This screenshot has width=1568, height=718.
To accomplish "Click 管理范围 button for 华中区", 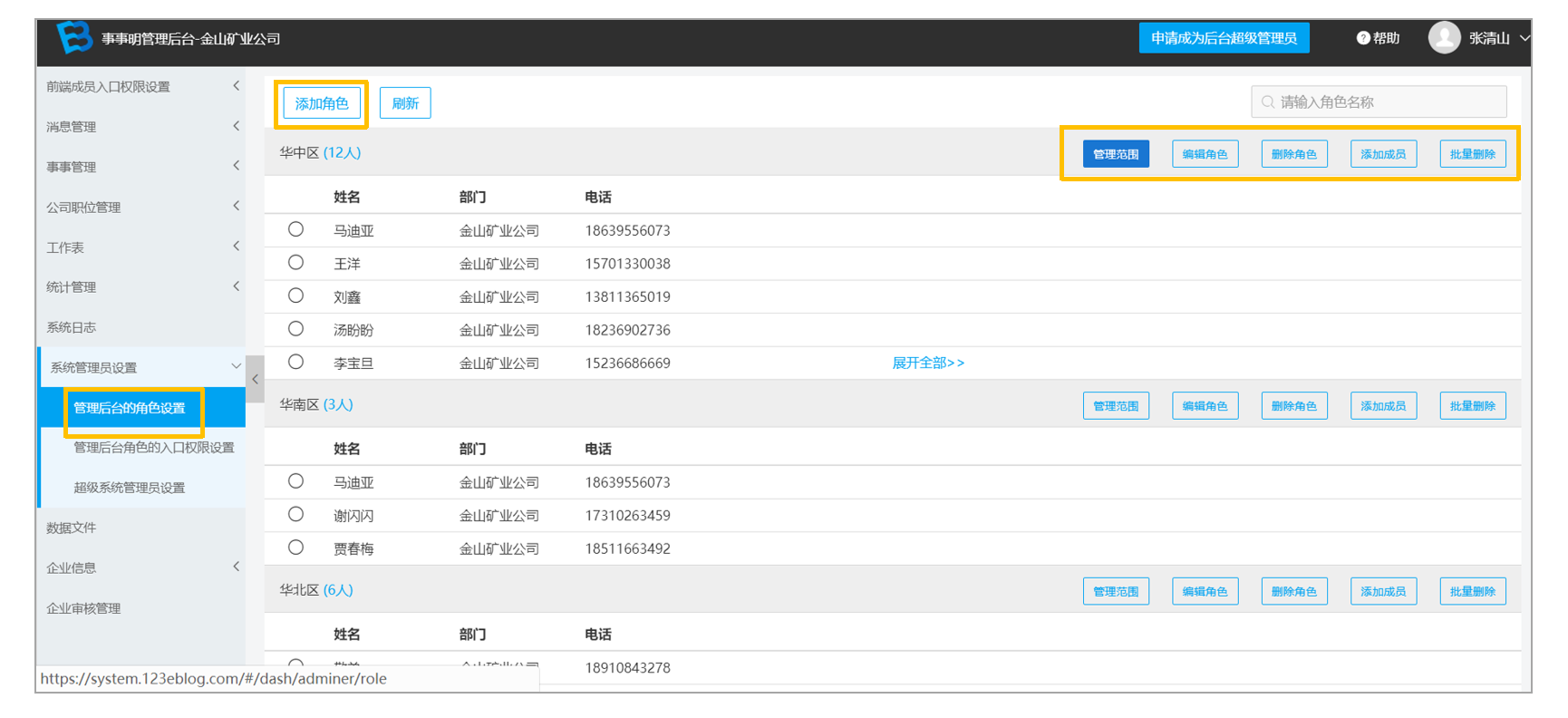I will (x=1116, y=154).
